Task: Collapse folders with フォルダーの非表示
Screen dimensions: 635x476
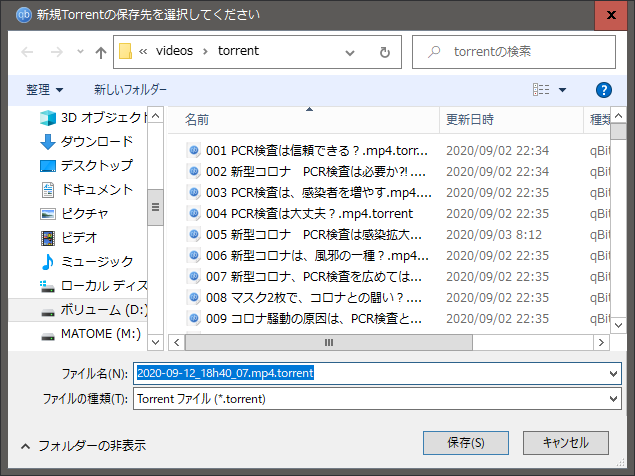Action: point(91,445)
